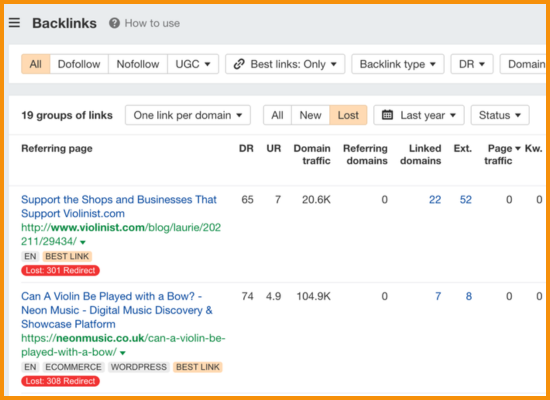Click the Lost: 308 Redirect badge

click(60, 381)
